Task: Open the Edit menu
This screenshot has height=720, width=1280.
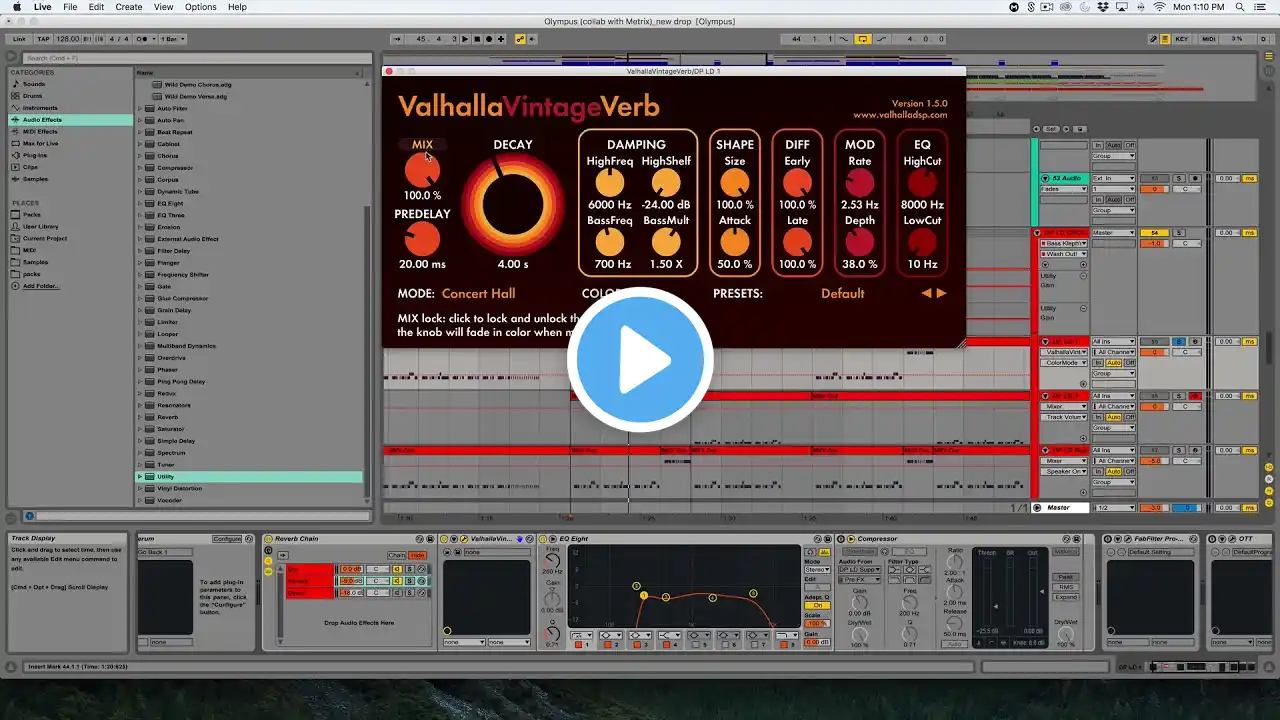Action: [x=96, y=7]
